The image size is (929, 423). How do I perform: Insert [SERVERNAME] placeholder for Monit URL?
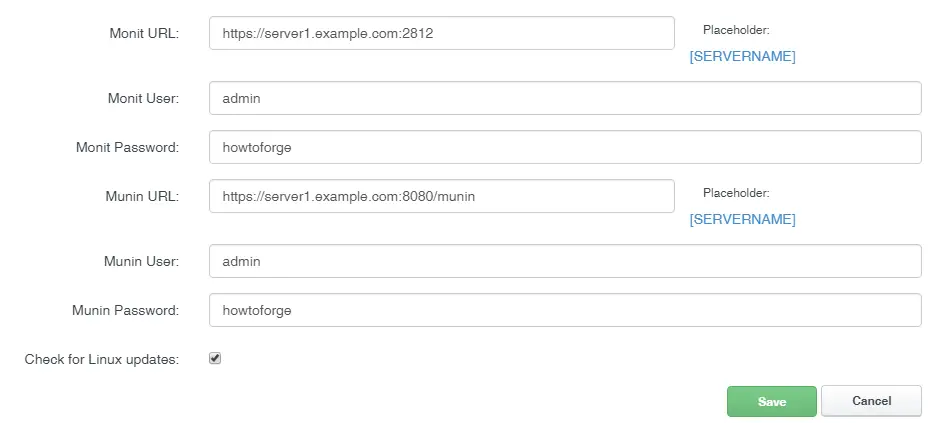tap(742, 56)
